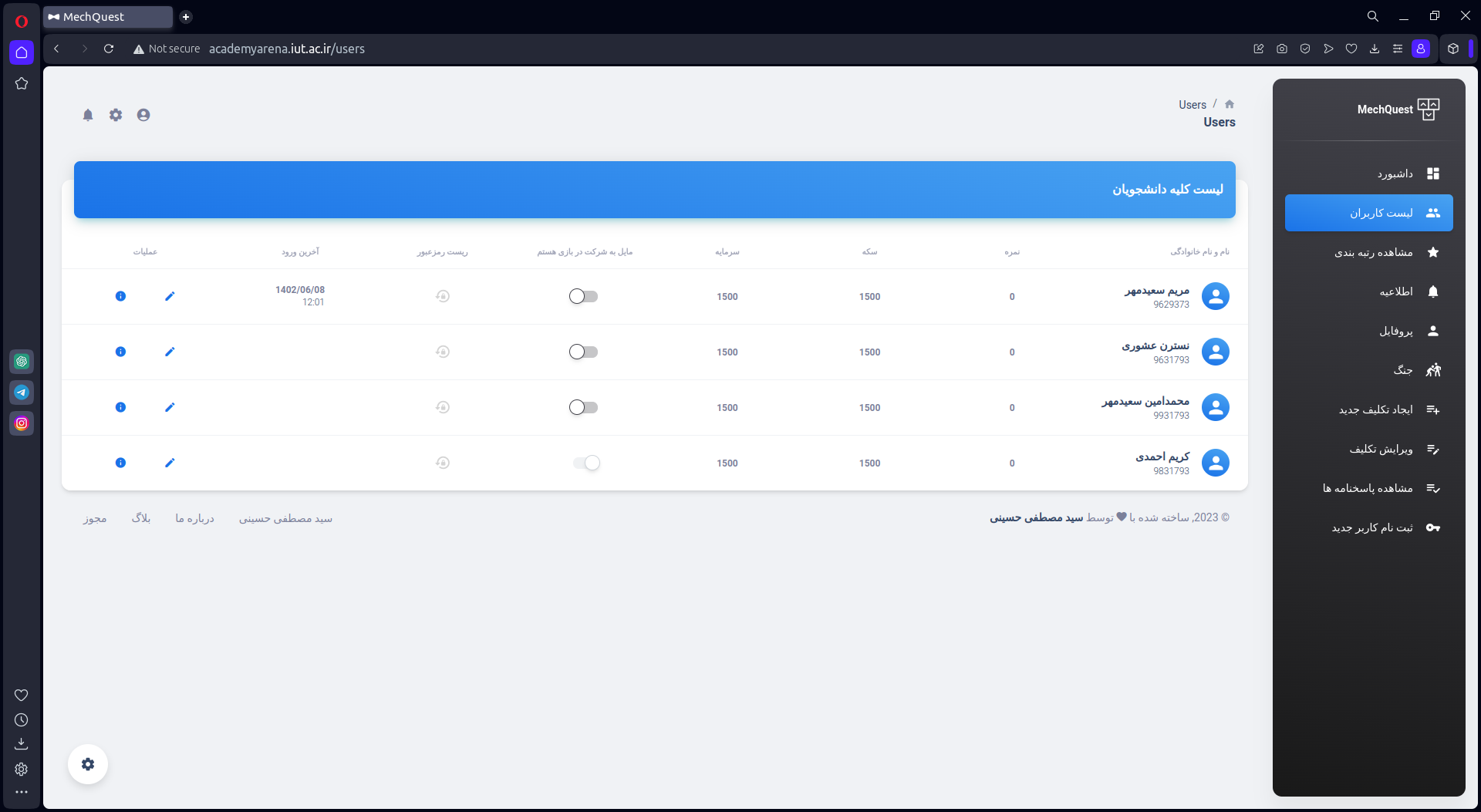The width and height of the screenshot is (1481, 812).
Task: Click the last login date 1402/06/08
Action: (x=300, y=290)
